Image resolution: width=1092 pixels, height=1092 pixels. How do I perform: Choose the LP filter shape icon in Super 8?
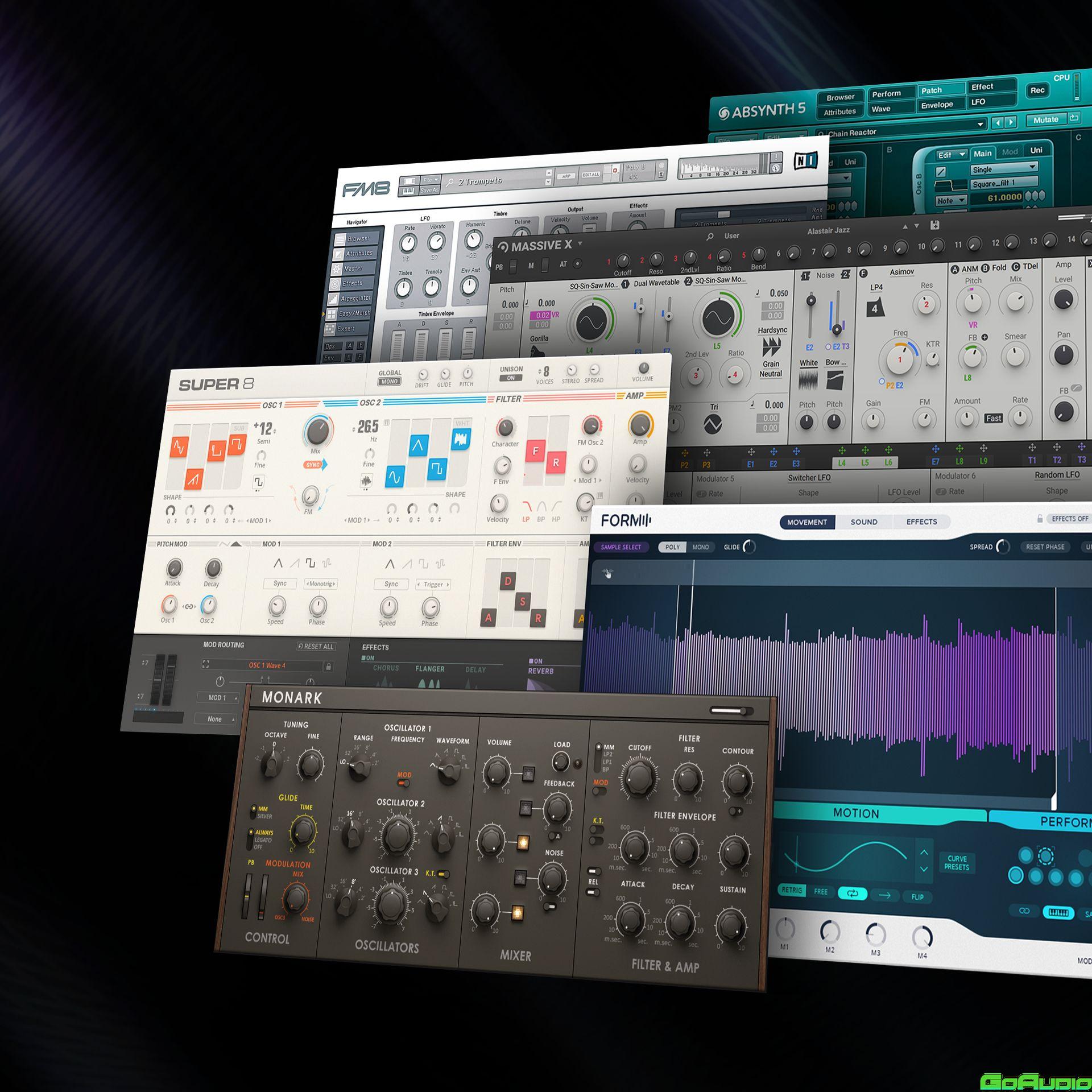tap(526, 506)
